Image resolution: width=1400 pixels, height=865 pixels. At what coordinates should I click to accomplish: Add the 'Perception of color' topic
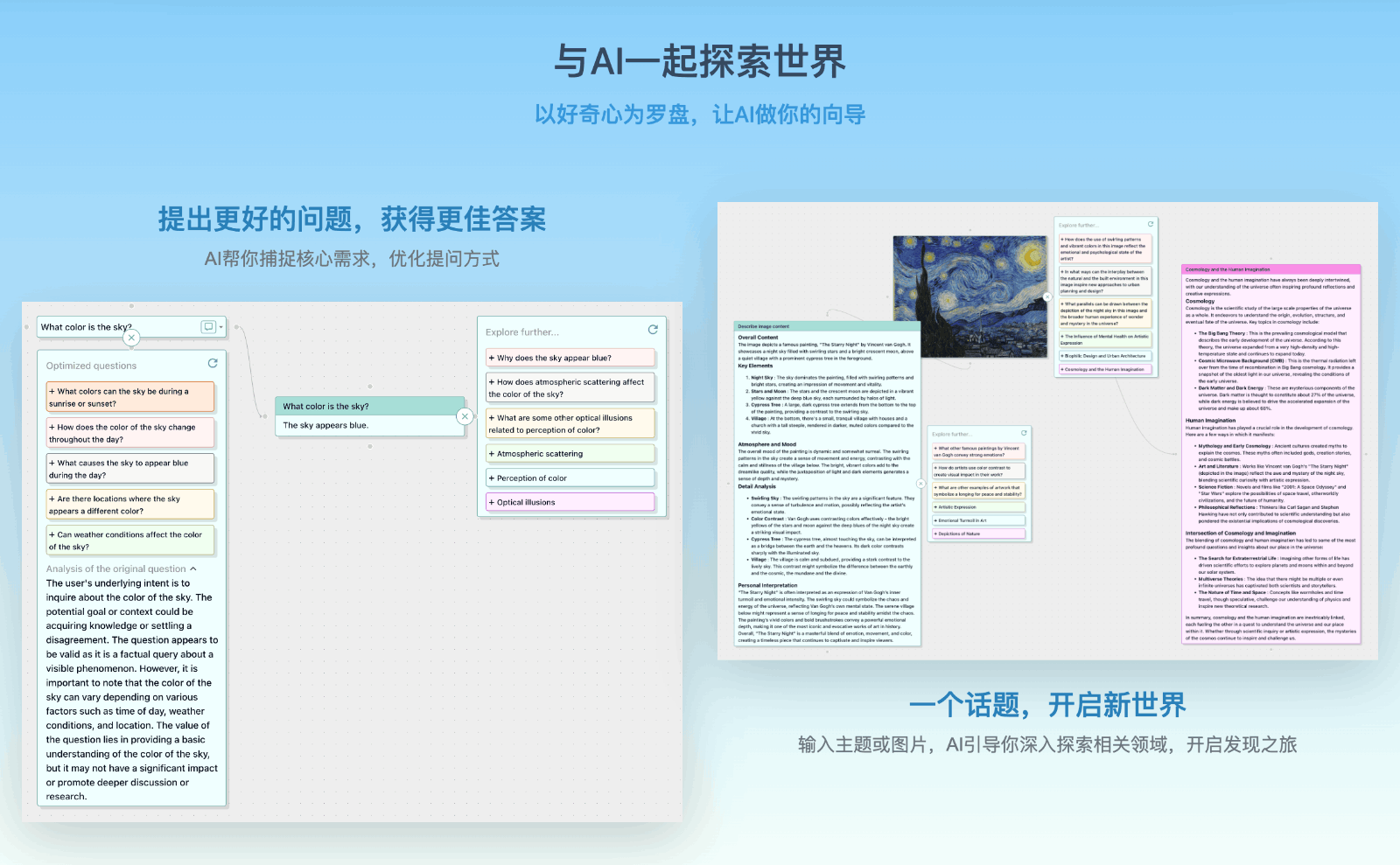click(x=570, y=478)
